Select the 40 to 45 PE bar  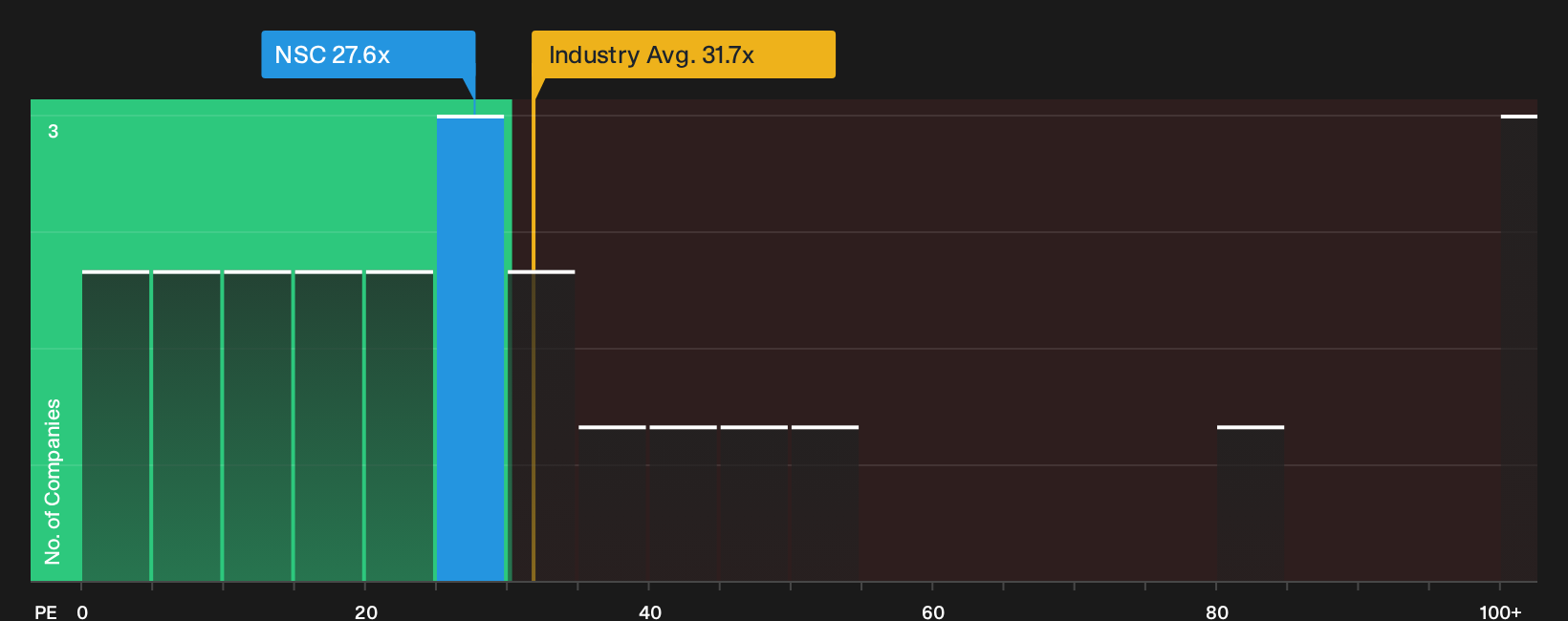pyautogui.click(x=683, y=503)
